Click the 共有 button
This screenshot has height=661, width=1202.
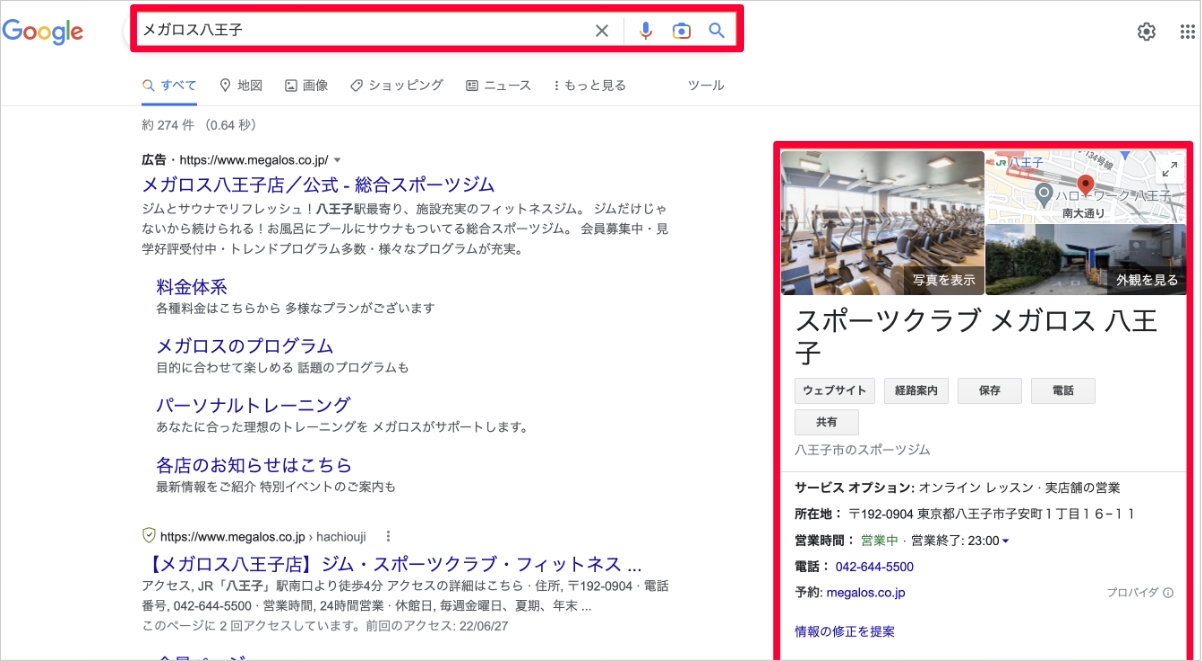click(827, 423)
